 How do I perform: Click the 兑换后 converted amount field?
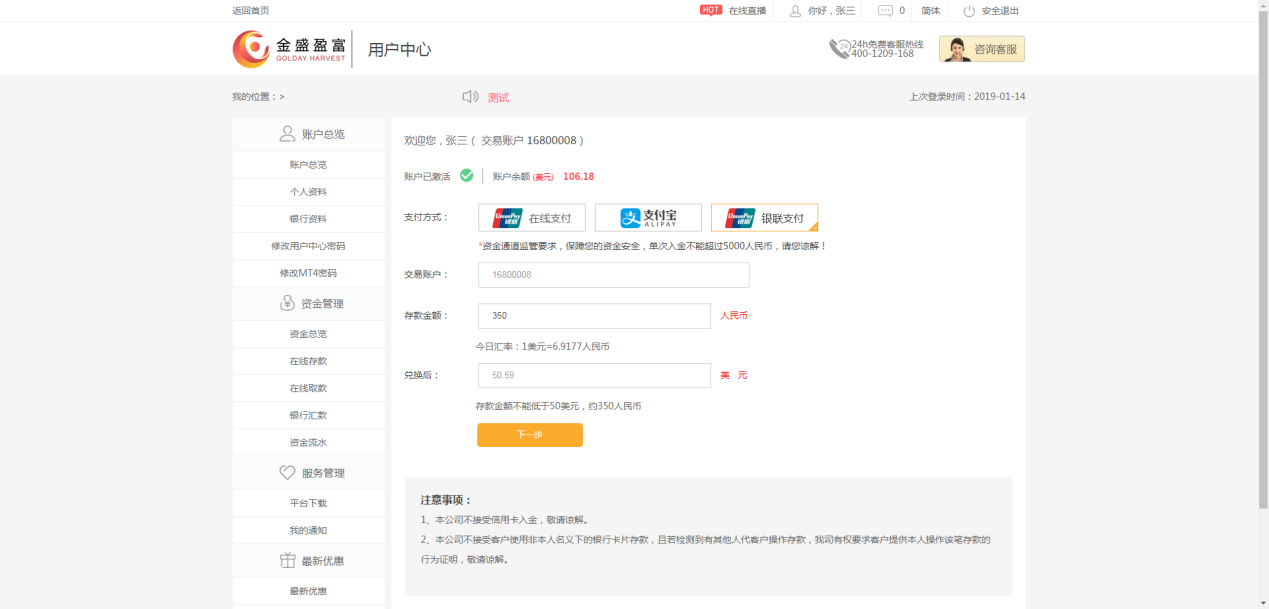click(594, 376)
